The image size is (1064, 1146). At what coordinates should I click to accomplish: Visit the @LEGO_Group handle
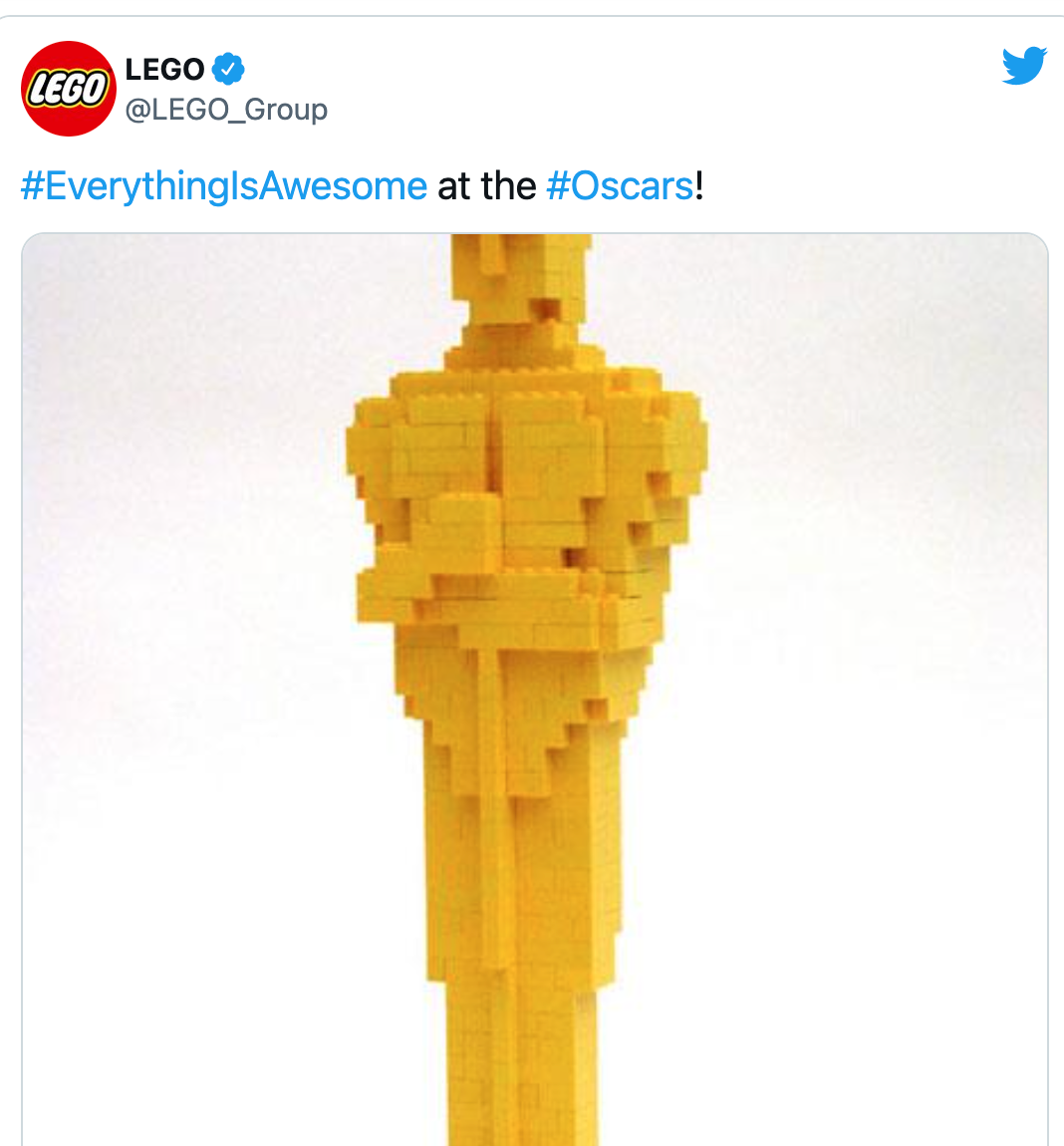point(226,110)
